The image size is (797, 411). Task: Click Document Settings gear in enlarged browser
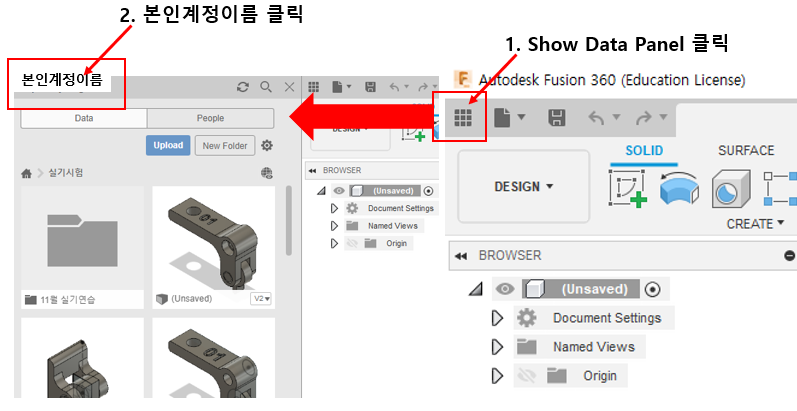point(527,318)
